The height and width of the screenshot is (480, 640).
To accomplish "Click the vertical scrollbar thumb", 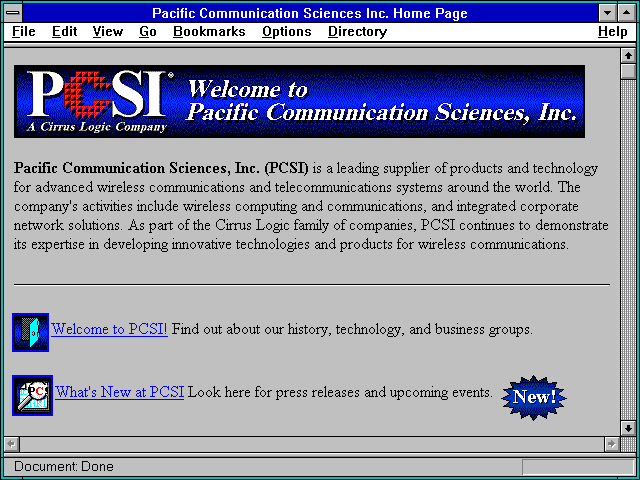I will (x=628, y=71).
